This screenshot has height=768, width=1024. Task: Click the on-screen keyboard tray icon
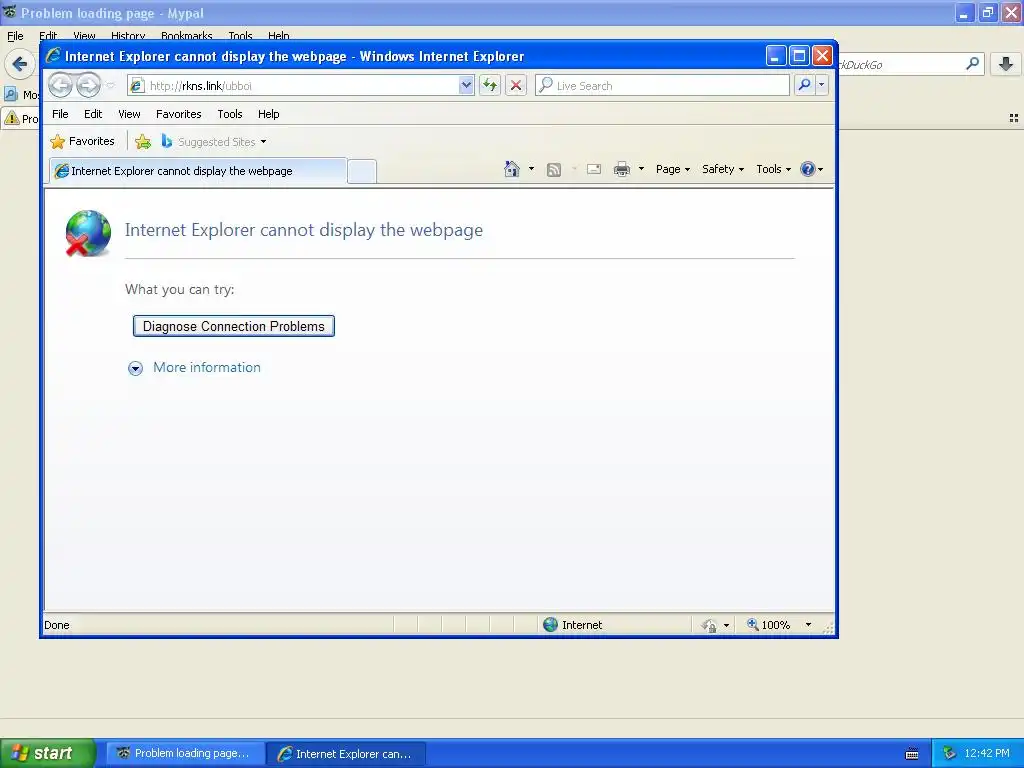click(912, 754)
